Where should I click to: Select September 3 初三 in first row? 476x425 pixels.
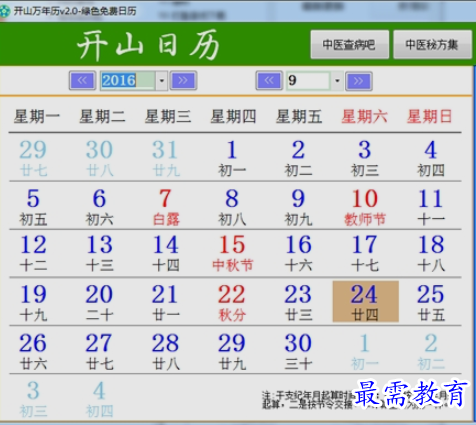tap(365, 158)
